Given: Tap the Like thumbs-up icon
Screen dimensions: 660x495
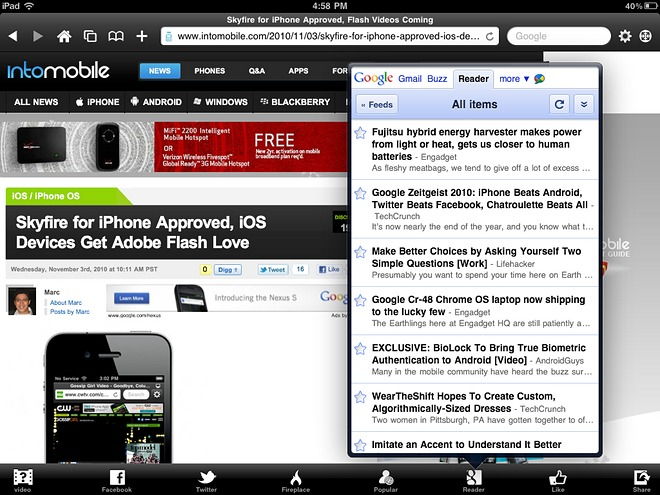Looking at the screenshot, I should (558, 479).
